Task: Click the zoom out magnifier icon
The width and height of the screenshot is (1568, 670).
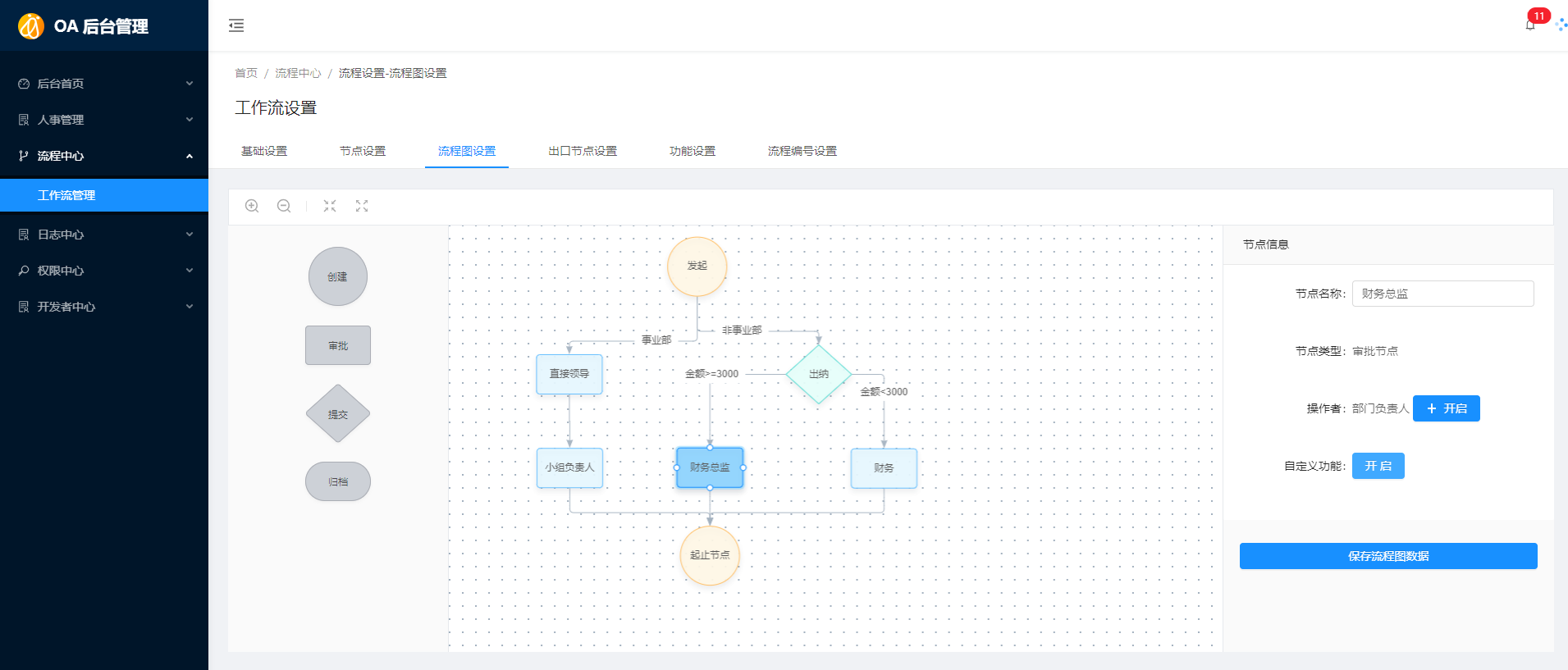Action: [x=284, y=206]
